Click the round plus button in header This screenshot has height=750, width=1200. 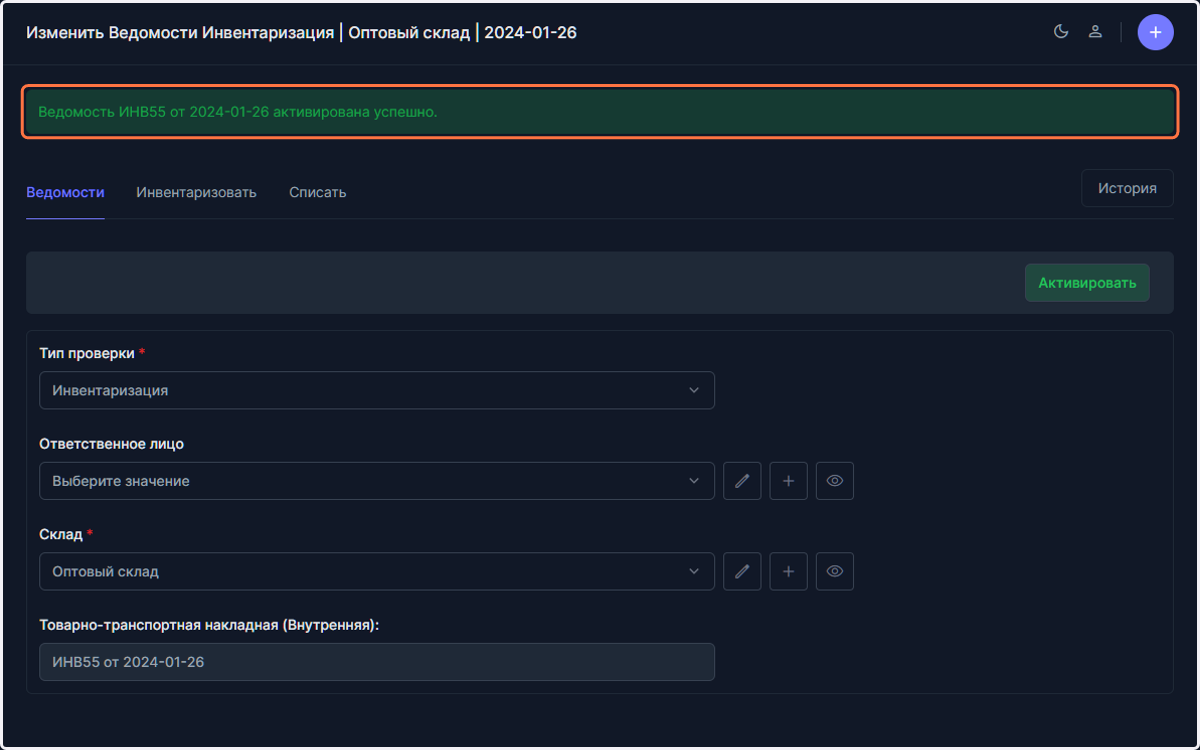click(1155, 33)
